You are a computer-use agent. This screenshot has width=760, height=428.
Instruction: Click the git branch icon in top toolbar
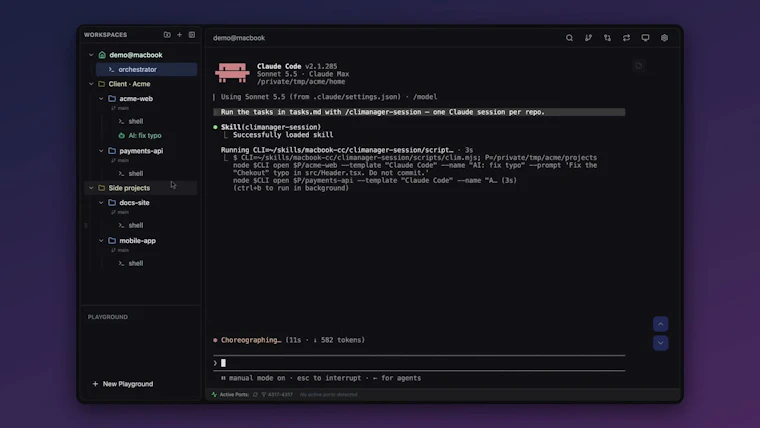588,38
